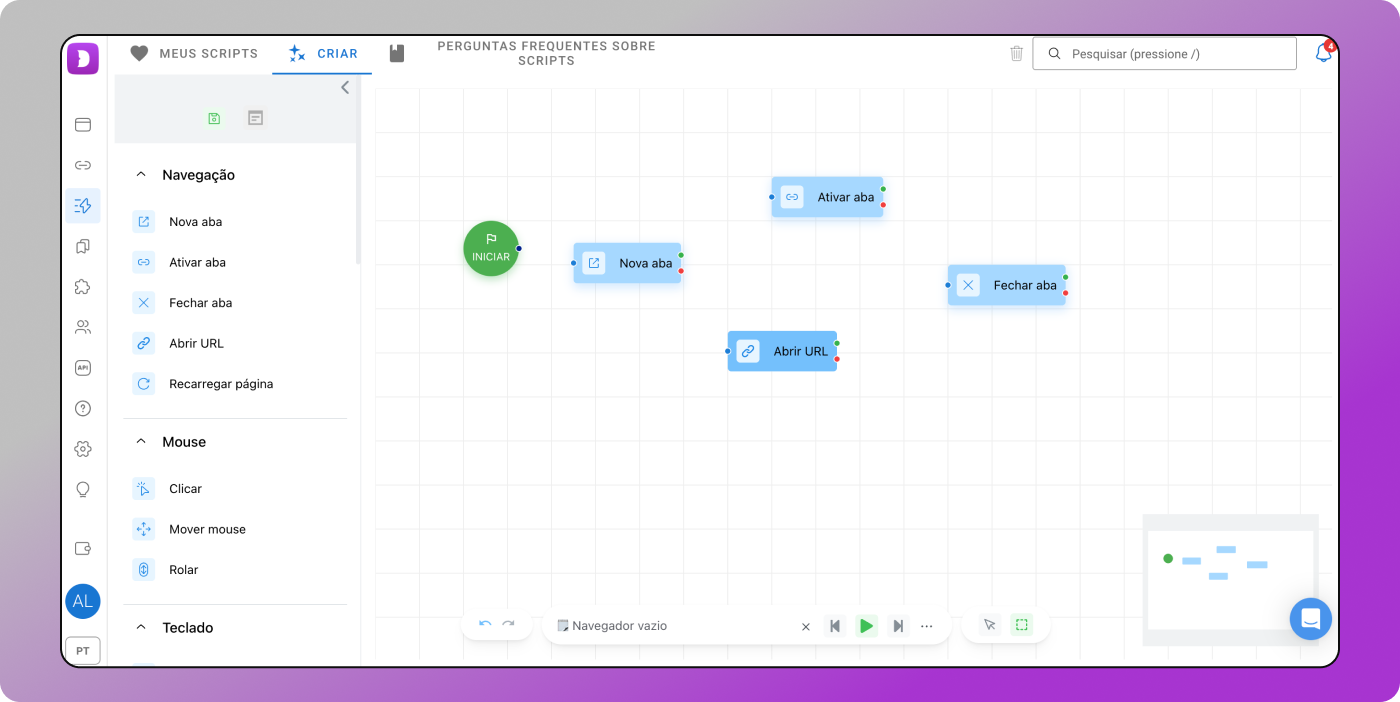Open the support chat bubble
The height and width of the screenshot is (702, 1400).
tap(1310, 619)
